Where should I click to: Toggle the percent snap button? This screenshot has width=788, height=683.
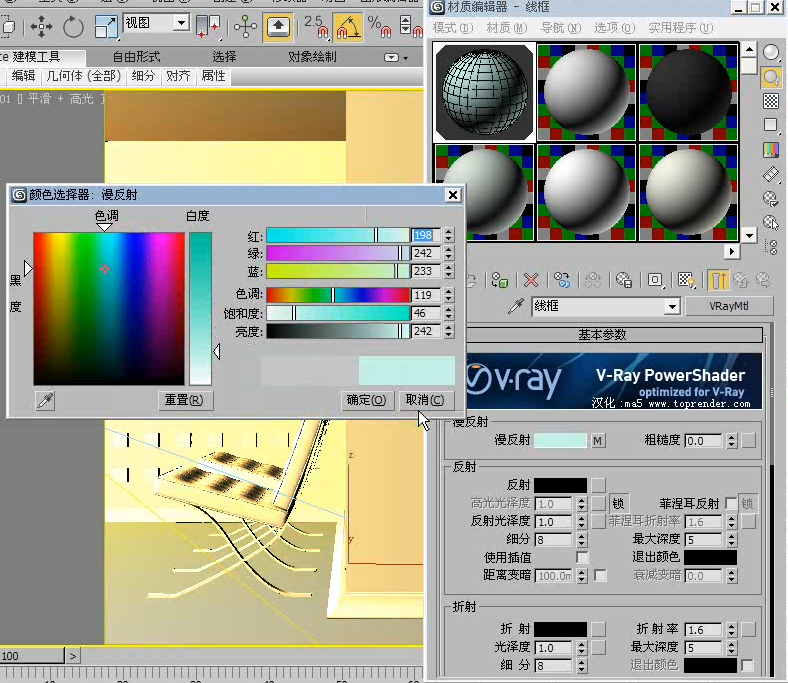pos(379,26)
